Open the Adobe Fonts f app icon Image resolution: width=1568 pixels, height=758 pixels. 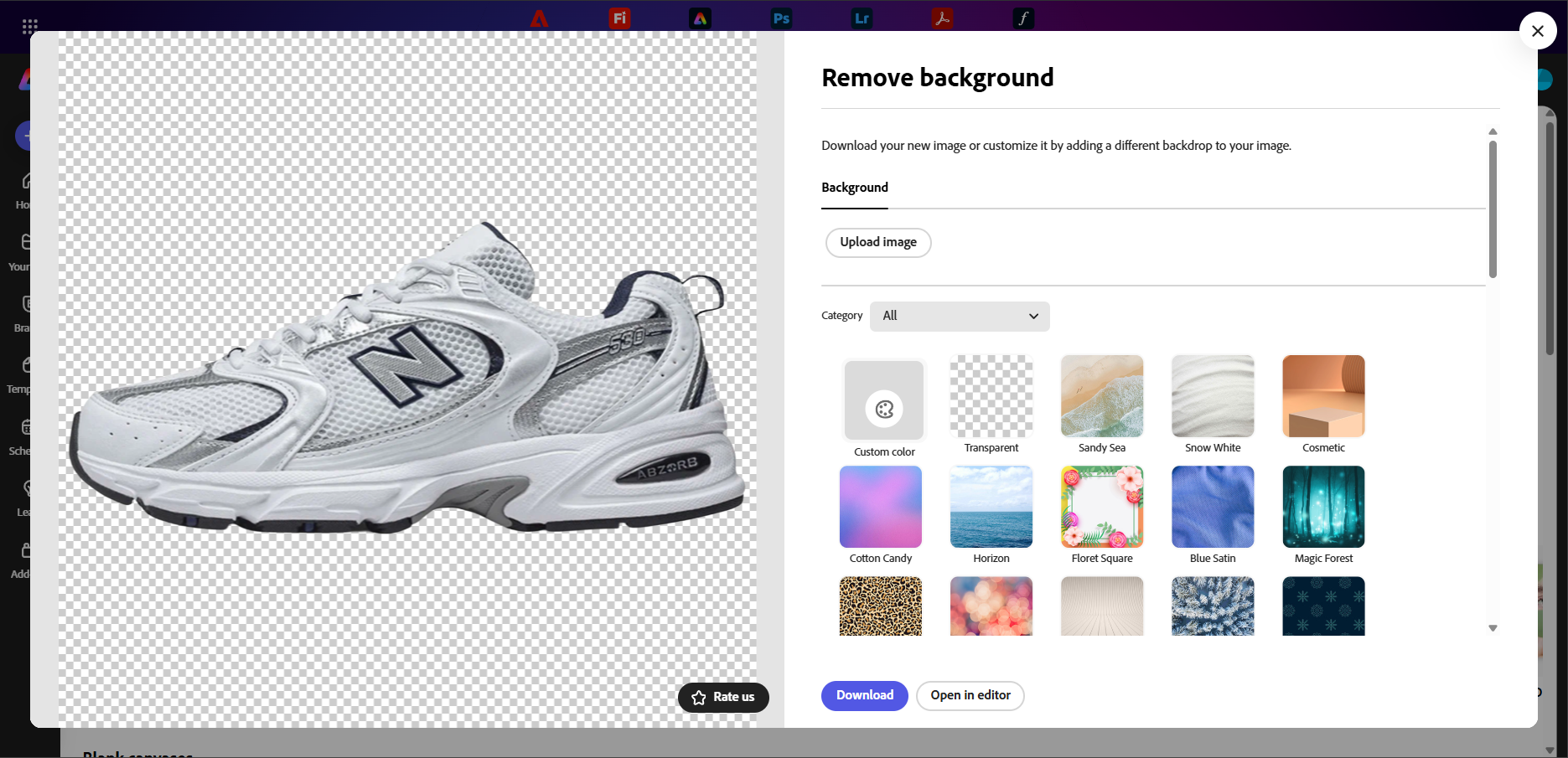[1023, 18]
